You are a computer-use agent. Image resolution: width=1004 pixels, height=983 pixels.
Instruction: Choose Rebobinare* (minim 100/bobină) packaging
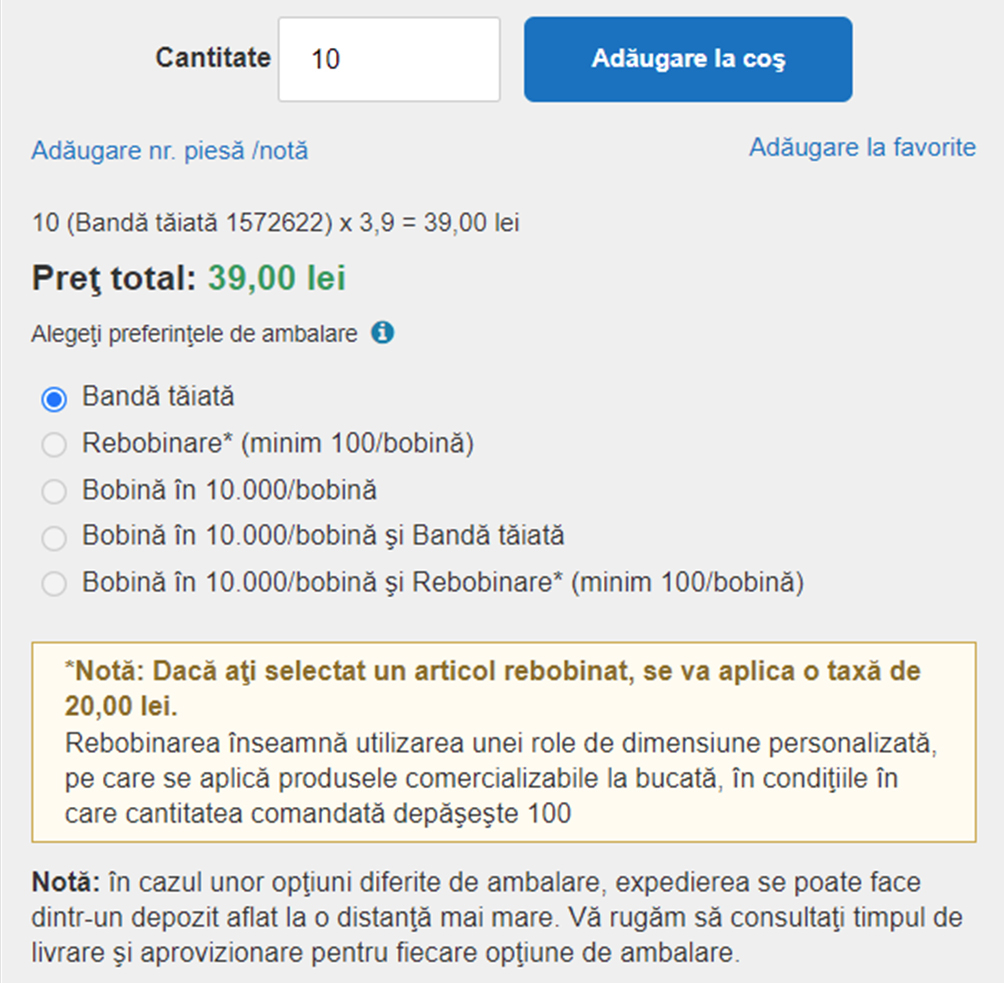tap(54, 444)
